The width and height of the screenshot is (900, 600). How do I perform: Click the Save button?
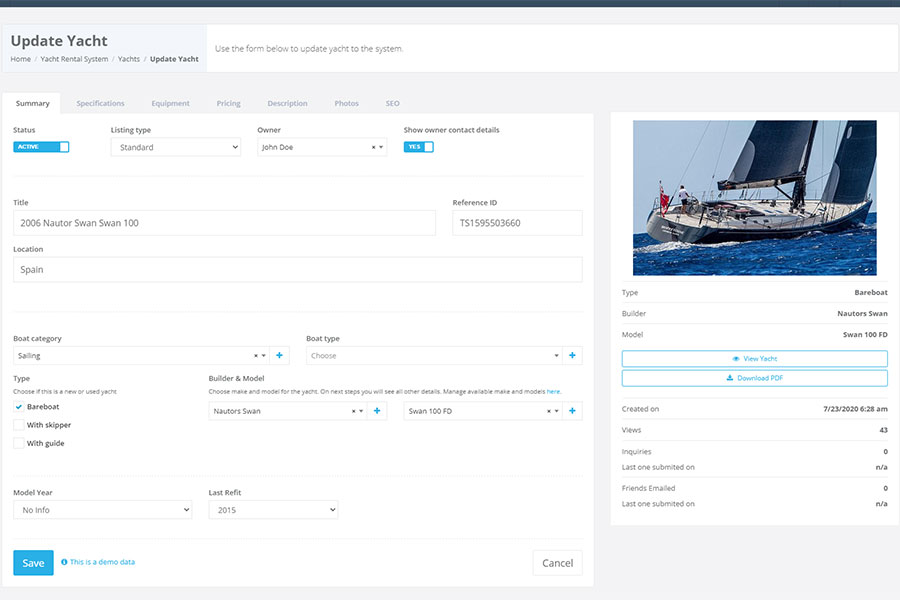(x=33, y=563)
